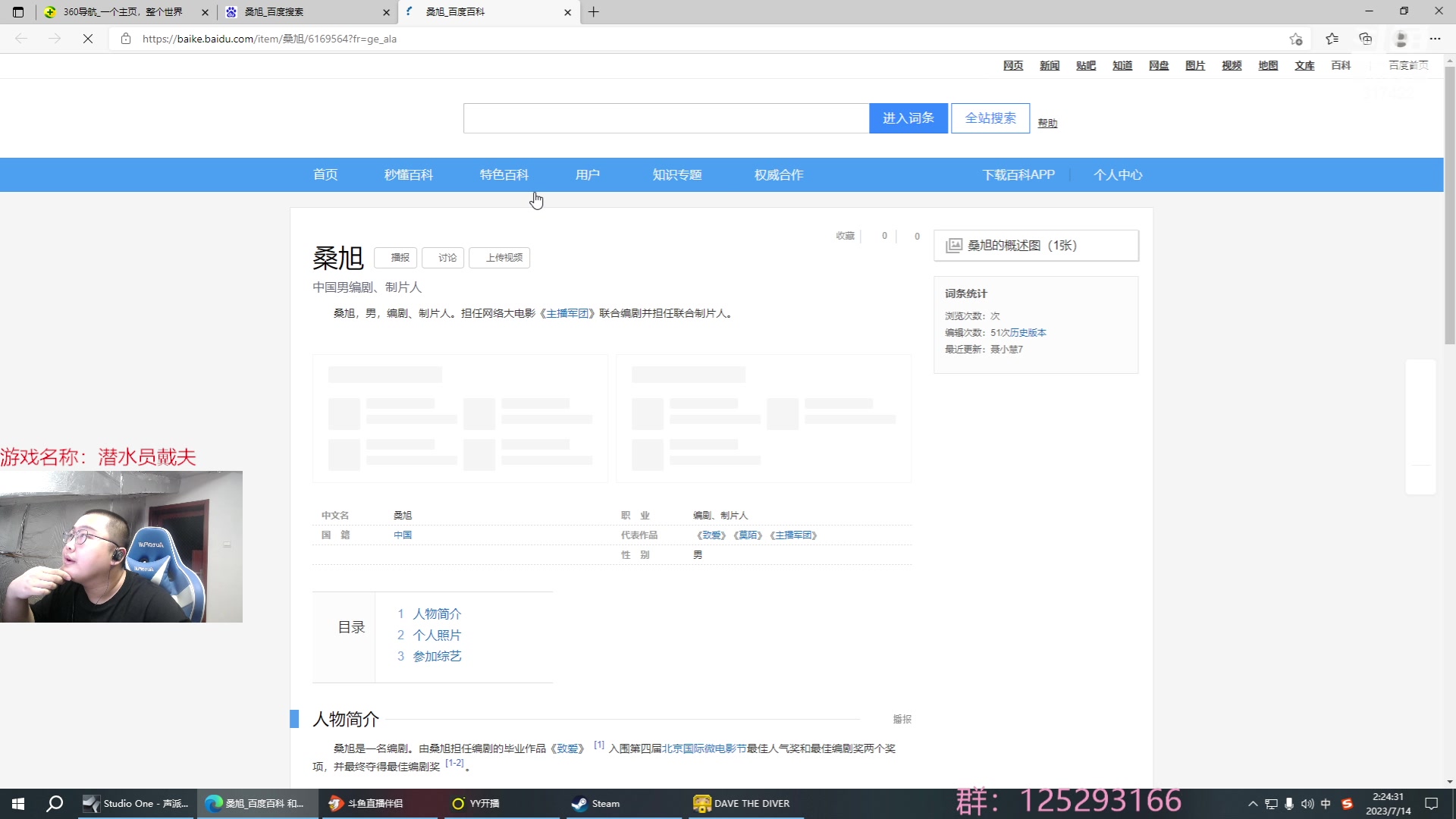Open Windows Search in the taskbar
This screenshot has height=819, width=1456.
point(54,803)
